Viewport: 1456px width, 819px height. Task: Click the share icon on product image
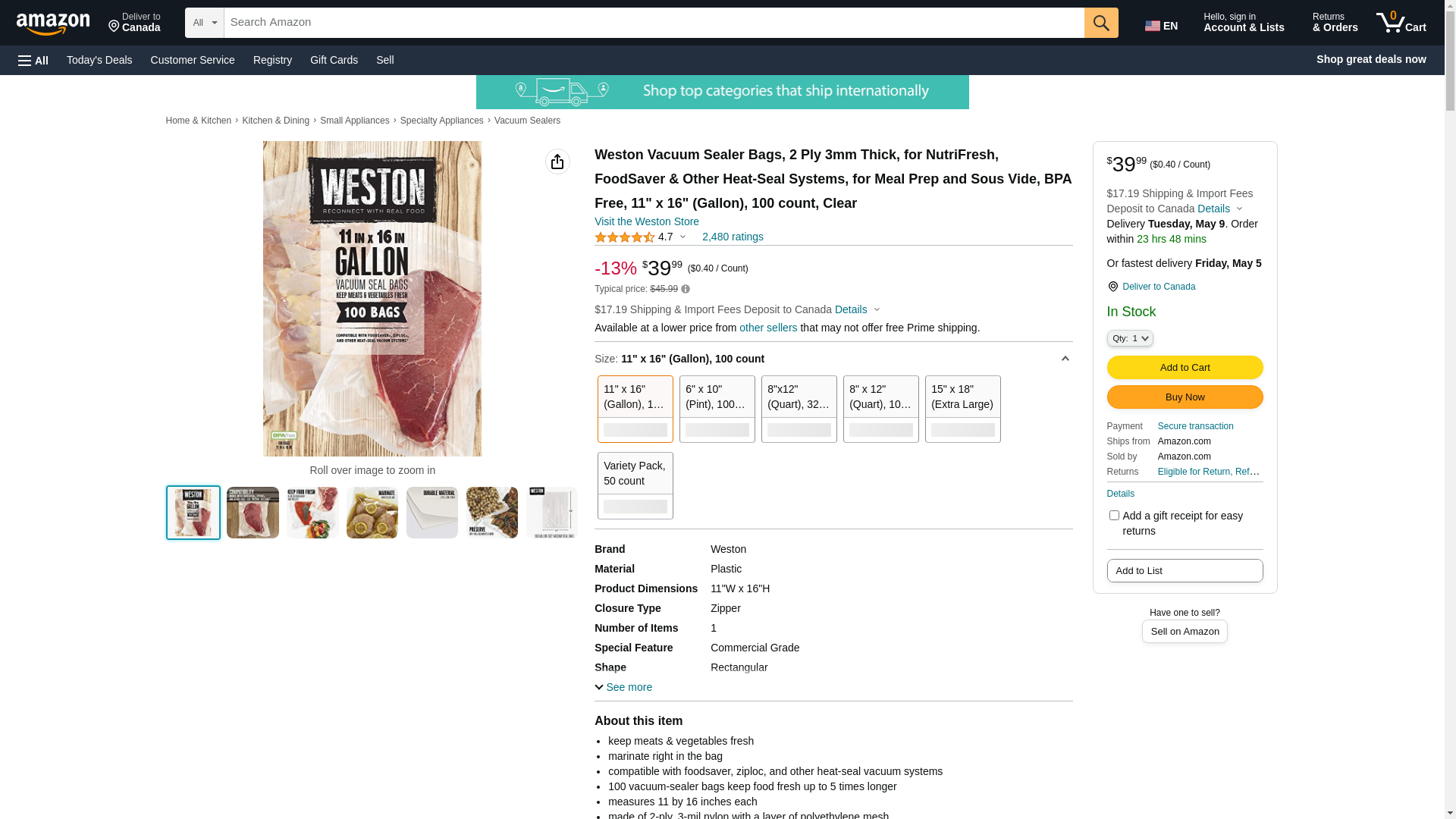point(557,162)
